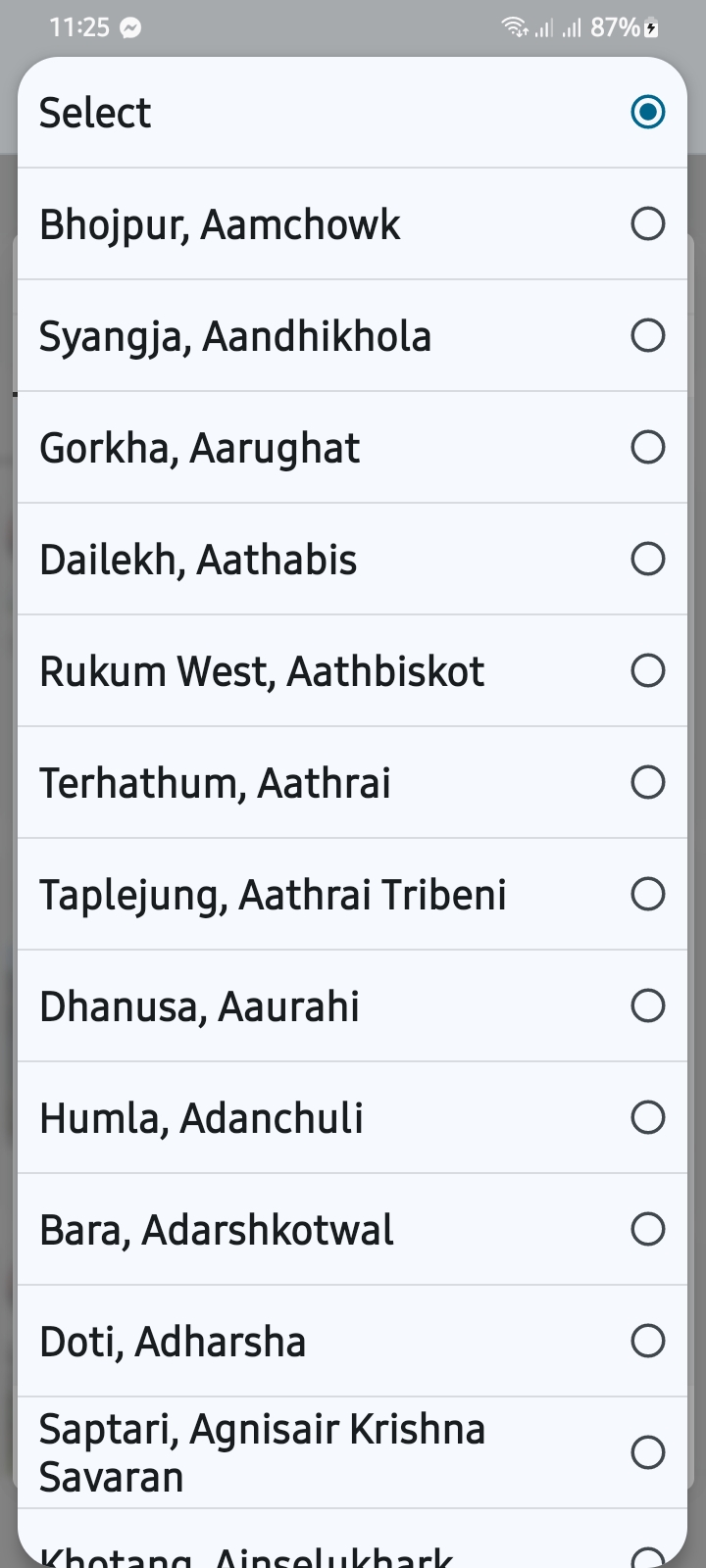Select Taplejung, Aathrai Tribeni radio button
This screenshot has height=1568, width=706.
(x=647, y=894)
